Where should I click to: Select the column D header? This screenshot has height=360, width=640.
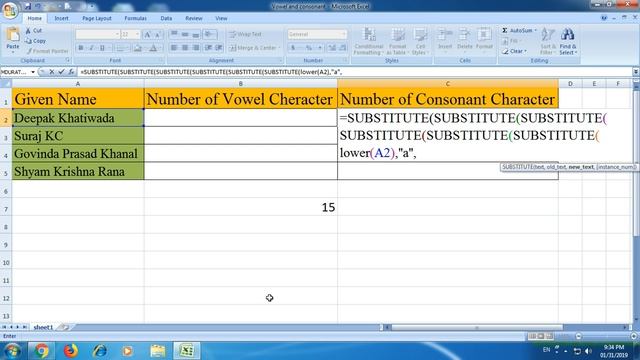pyautogui.click(x=570, y=83)
